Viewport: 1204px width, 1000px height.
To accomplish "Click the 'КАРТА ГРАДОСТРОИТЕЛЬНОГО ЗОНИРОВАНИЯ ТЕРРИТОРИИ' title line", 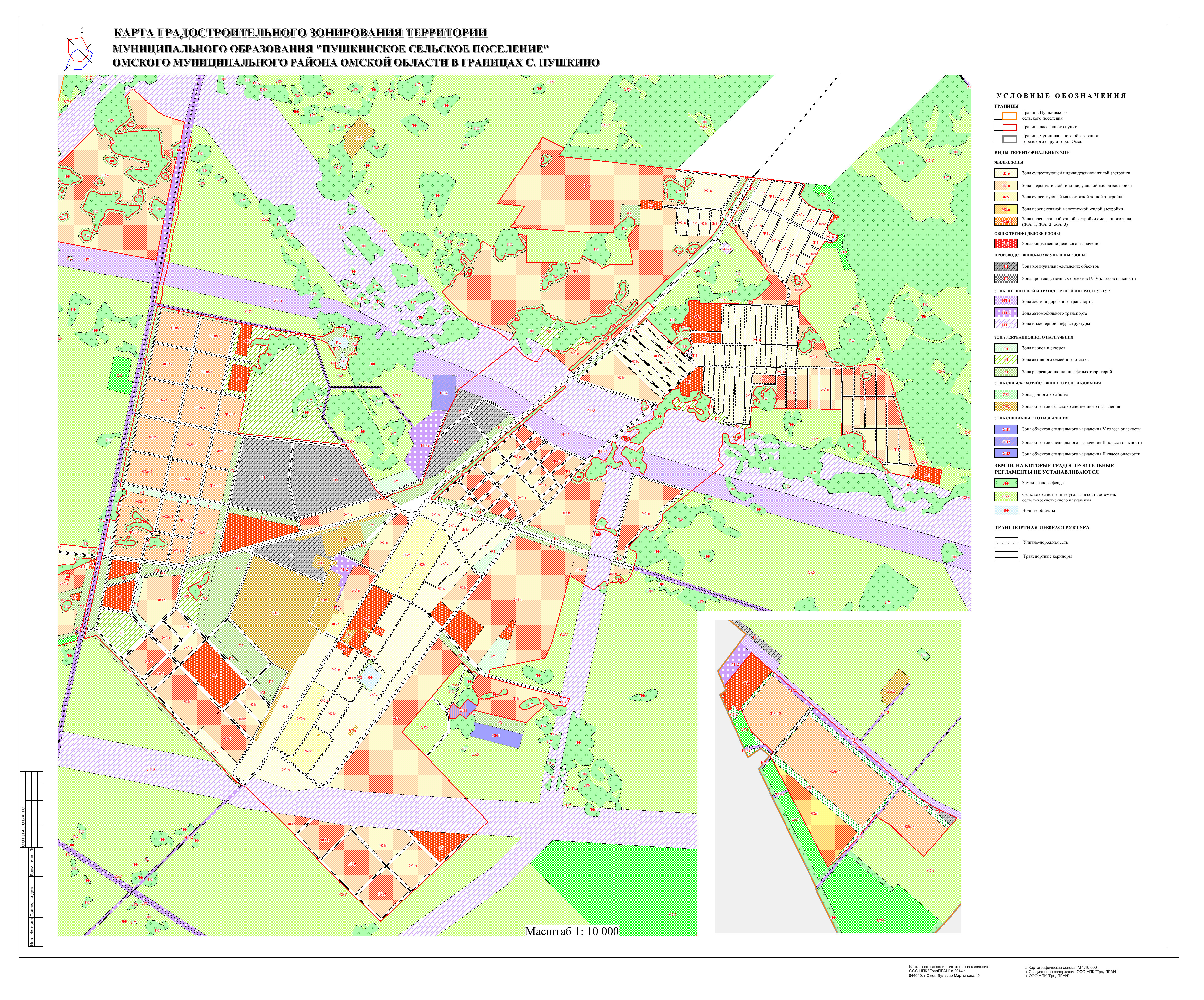I will 300,33.
